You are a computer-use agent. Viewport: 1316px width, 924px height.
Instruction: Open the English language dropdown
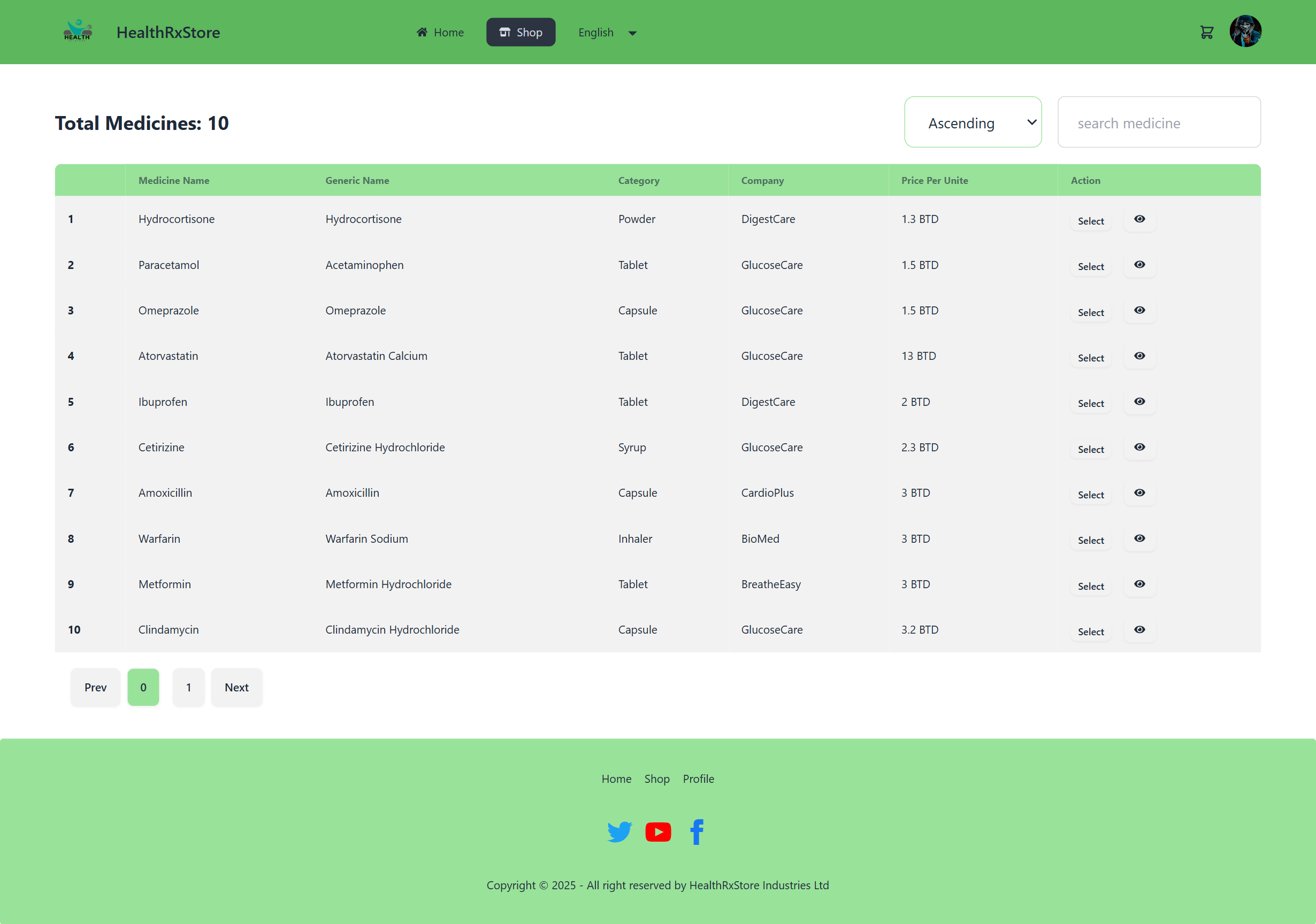(607, 33)
